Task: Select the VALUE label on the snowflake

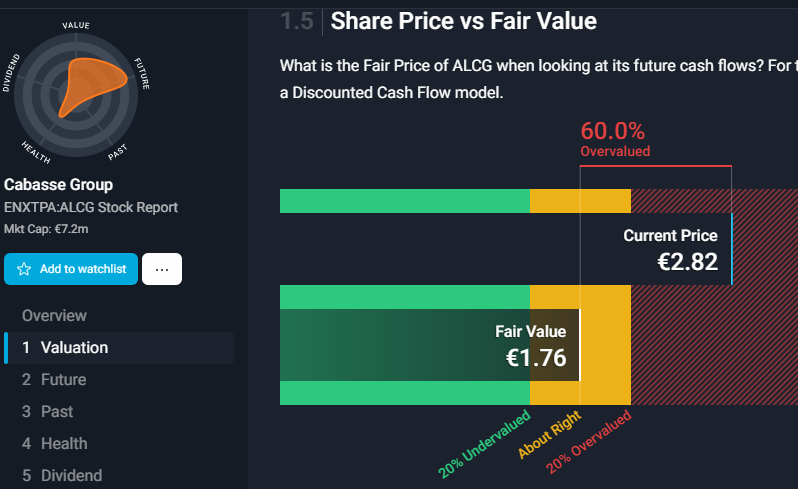Action: (76, 25)
